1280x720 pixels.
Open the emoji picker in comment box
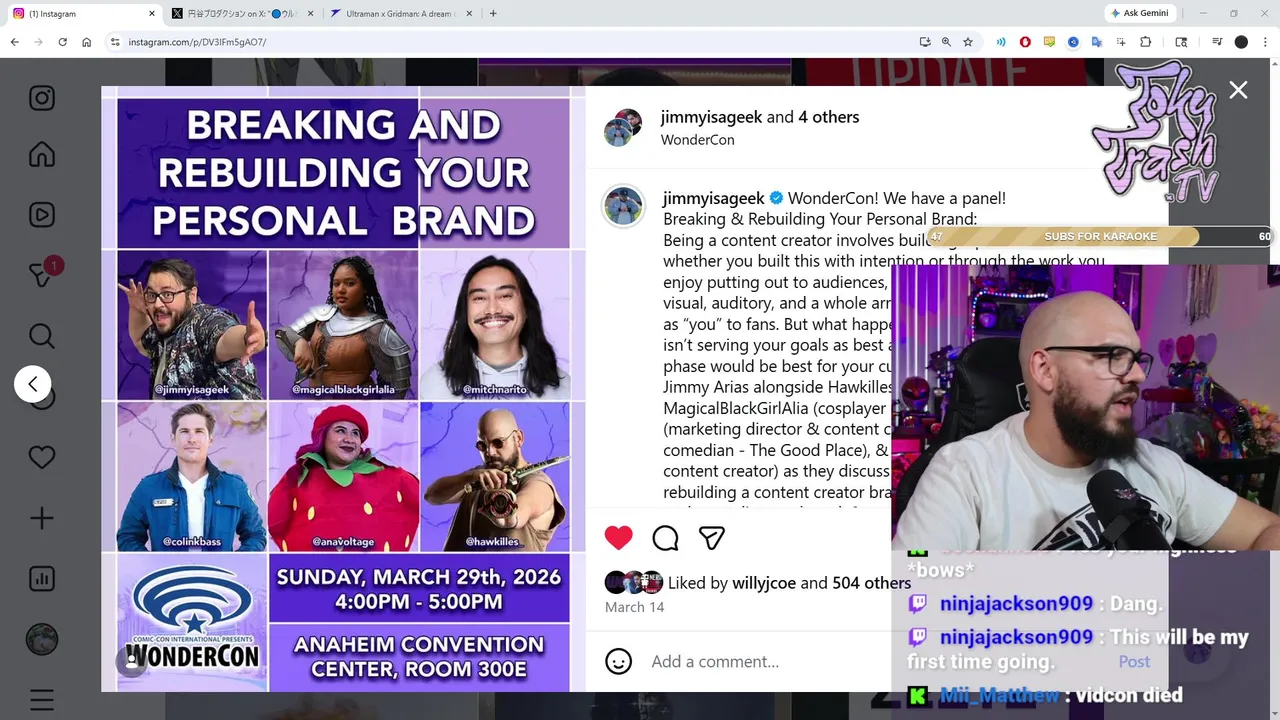619,661
